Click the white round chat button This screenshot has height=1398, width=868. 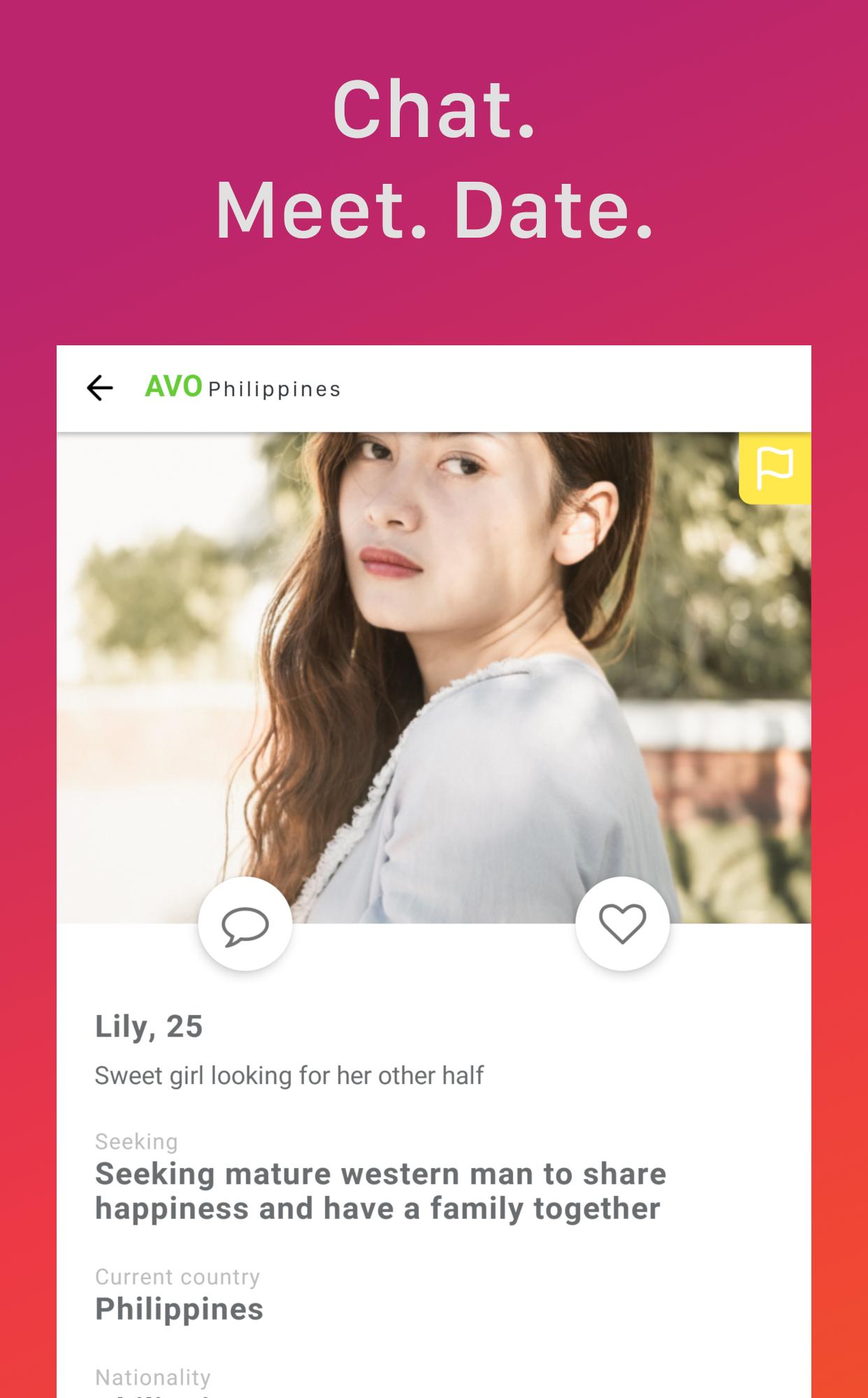pos(245,923)
